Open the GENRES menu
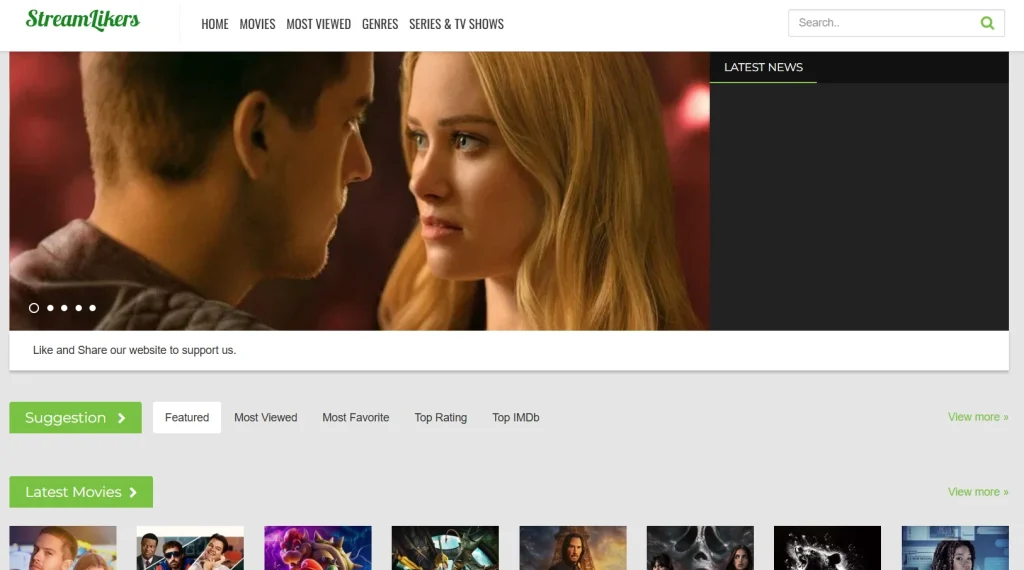The height and width of the screenshot is (570, 1024). click(380, 24)
